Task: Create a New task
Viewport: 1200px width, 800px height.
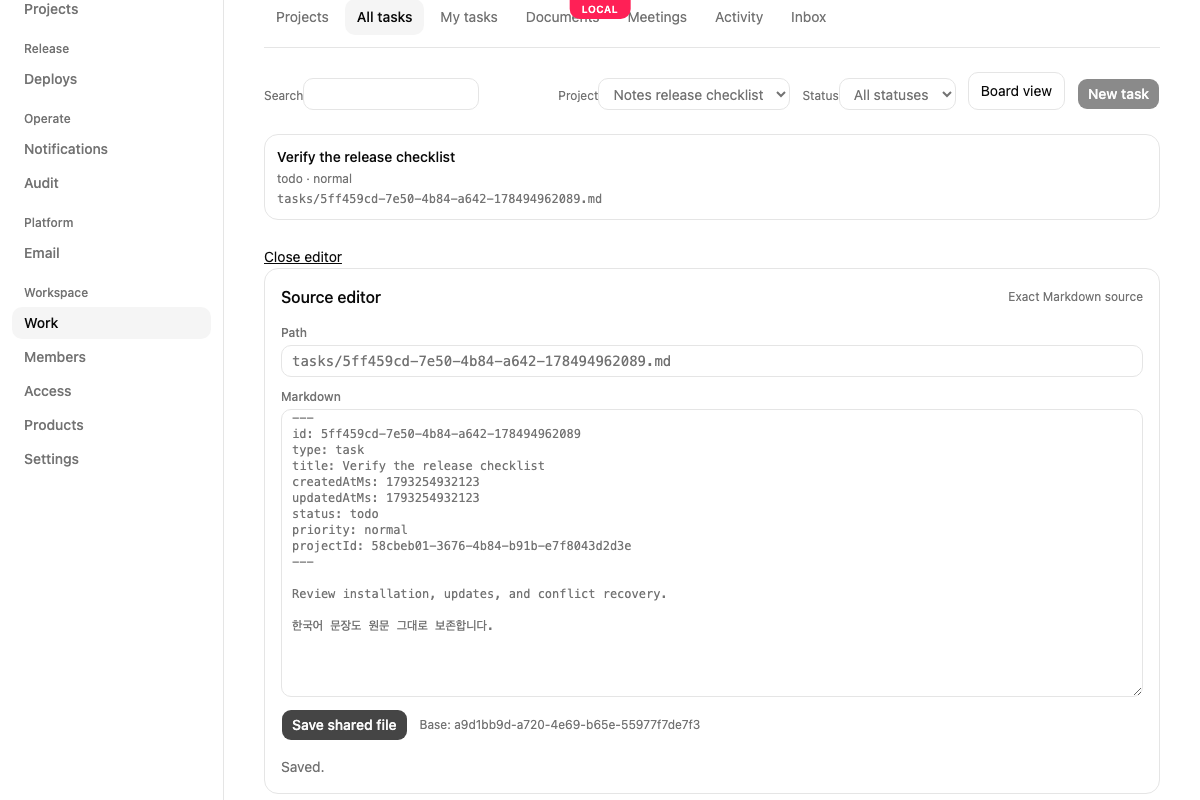Action: (1118, 94)
